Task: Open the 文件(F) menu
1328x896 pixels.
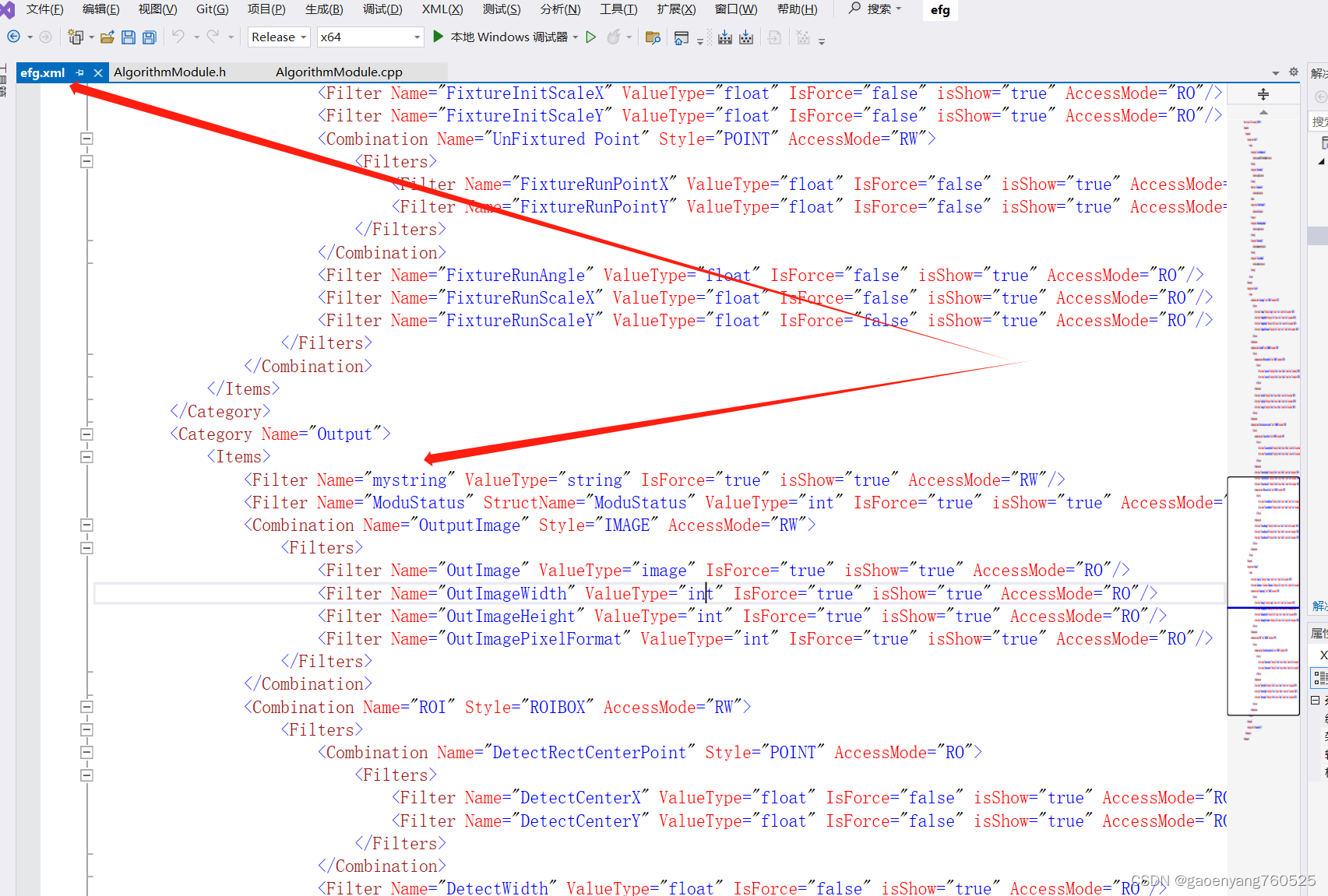Action: (44, 9)
